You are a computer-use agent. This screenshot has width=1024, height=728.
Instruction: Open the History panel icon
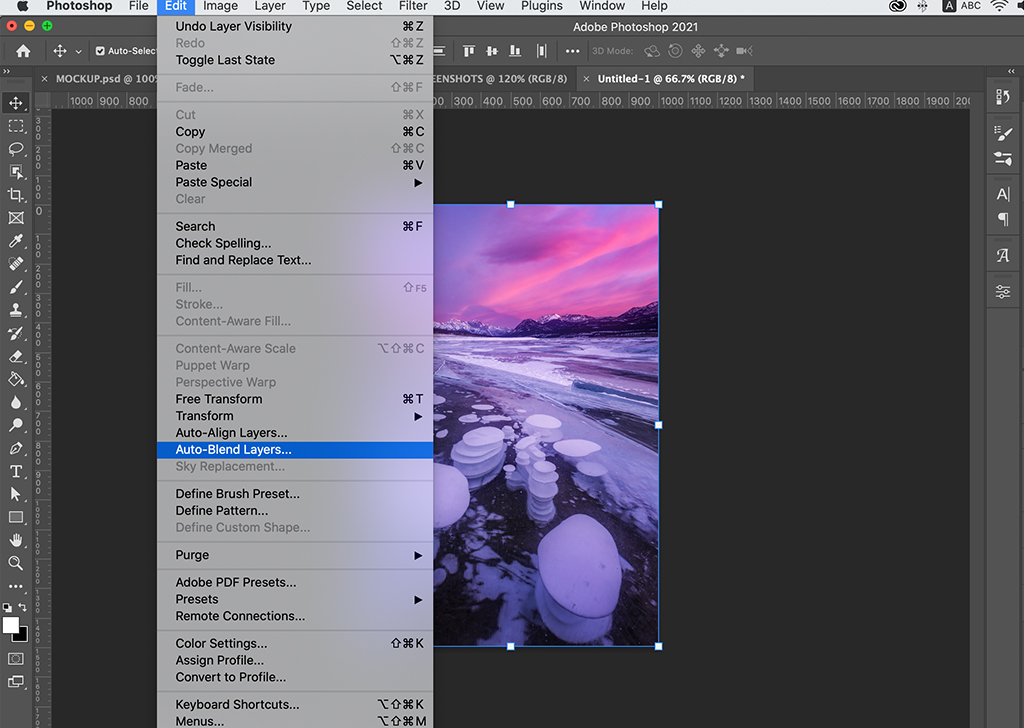tap(1003, 97)
